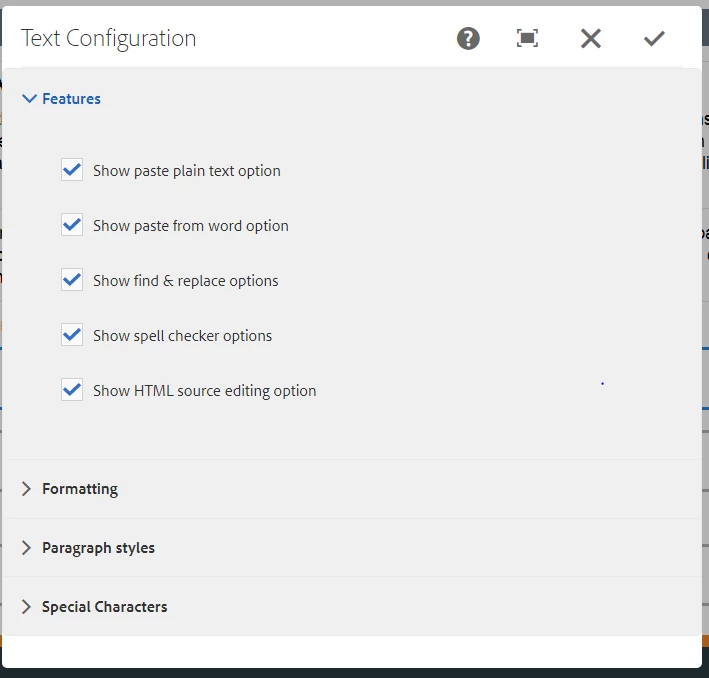
Task: Click the Text Configuration dialog title
Action: point(109,38)
